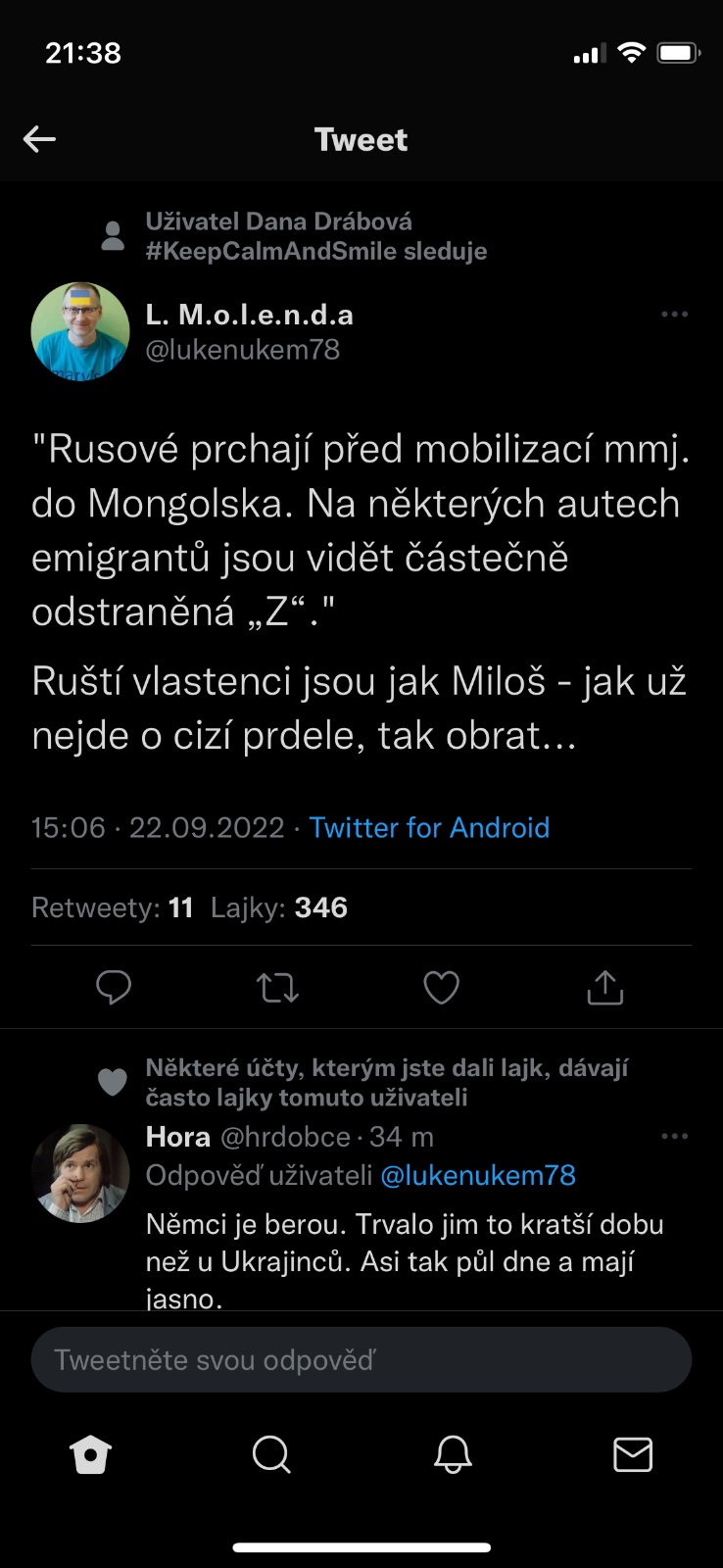Open the L. M.o.l.e.n.d.a display name

pos(250,315)
